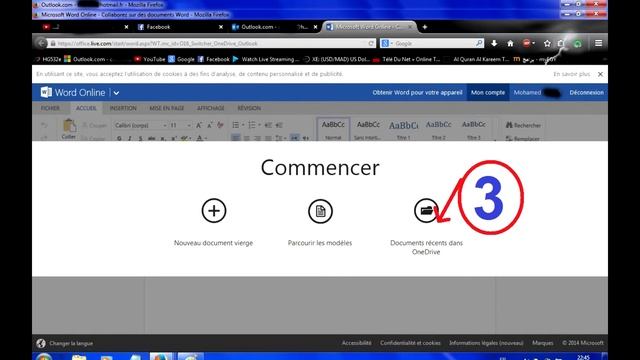Click En savoir plus about cookies
The height and width of the screenshot is (360, 640).
pyautogui.click(x=571, y=74)
